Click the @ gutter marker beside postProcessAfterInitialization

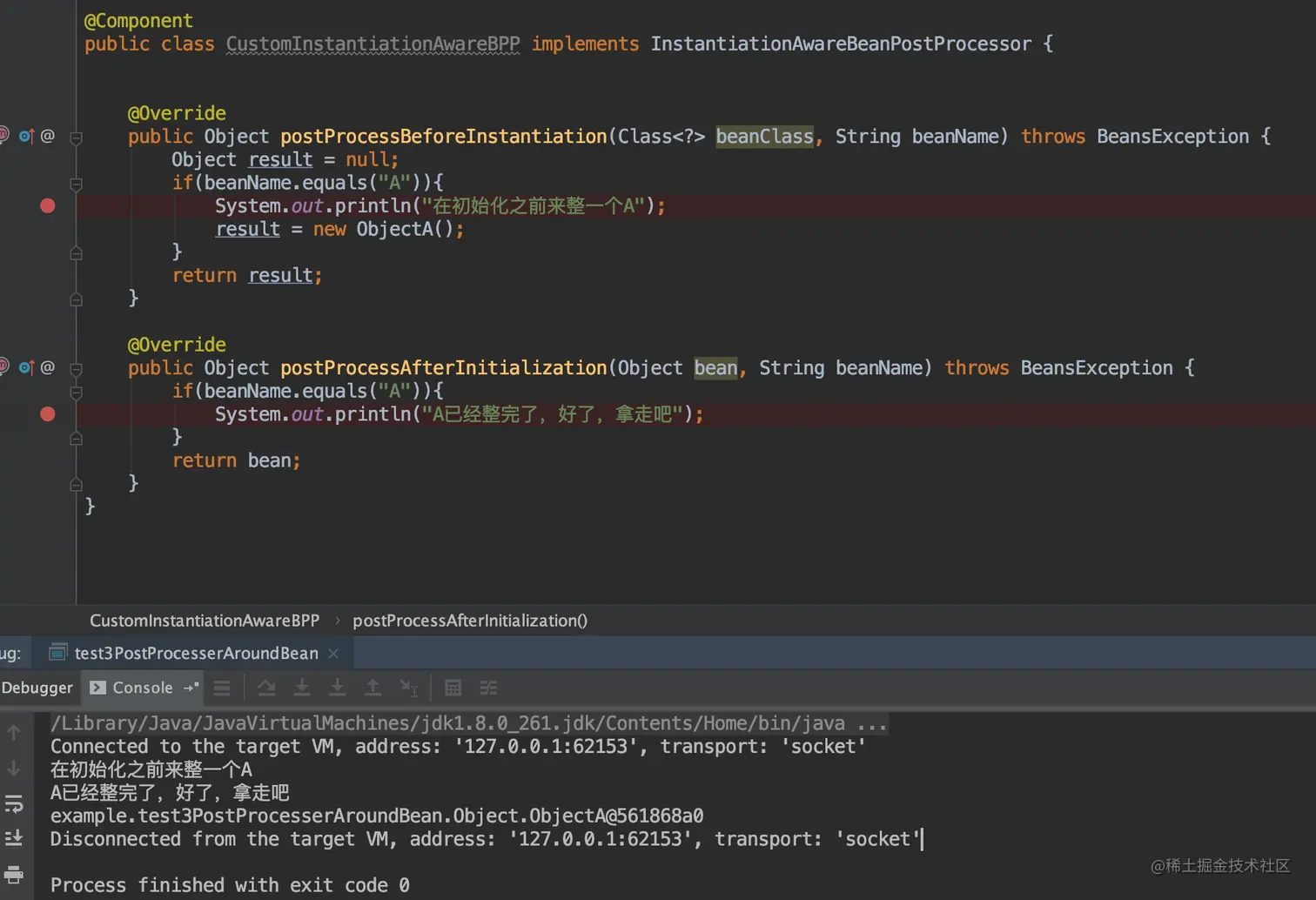[48, 367]
